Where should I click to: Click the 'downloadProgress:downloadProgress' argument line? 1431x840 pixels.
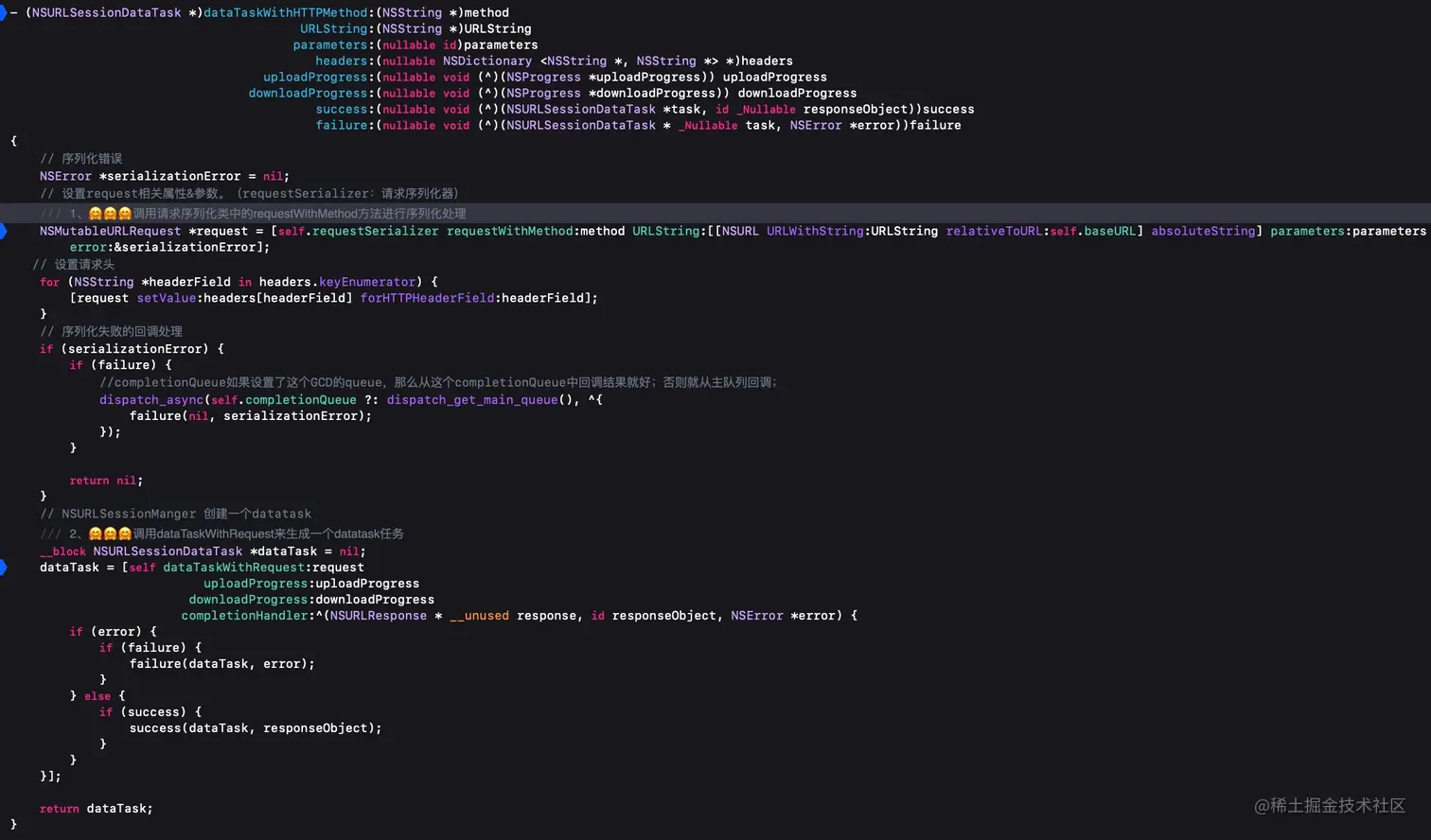click(x=311, y=600)
